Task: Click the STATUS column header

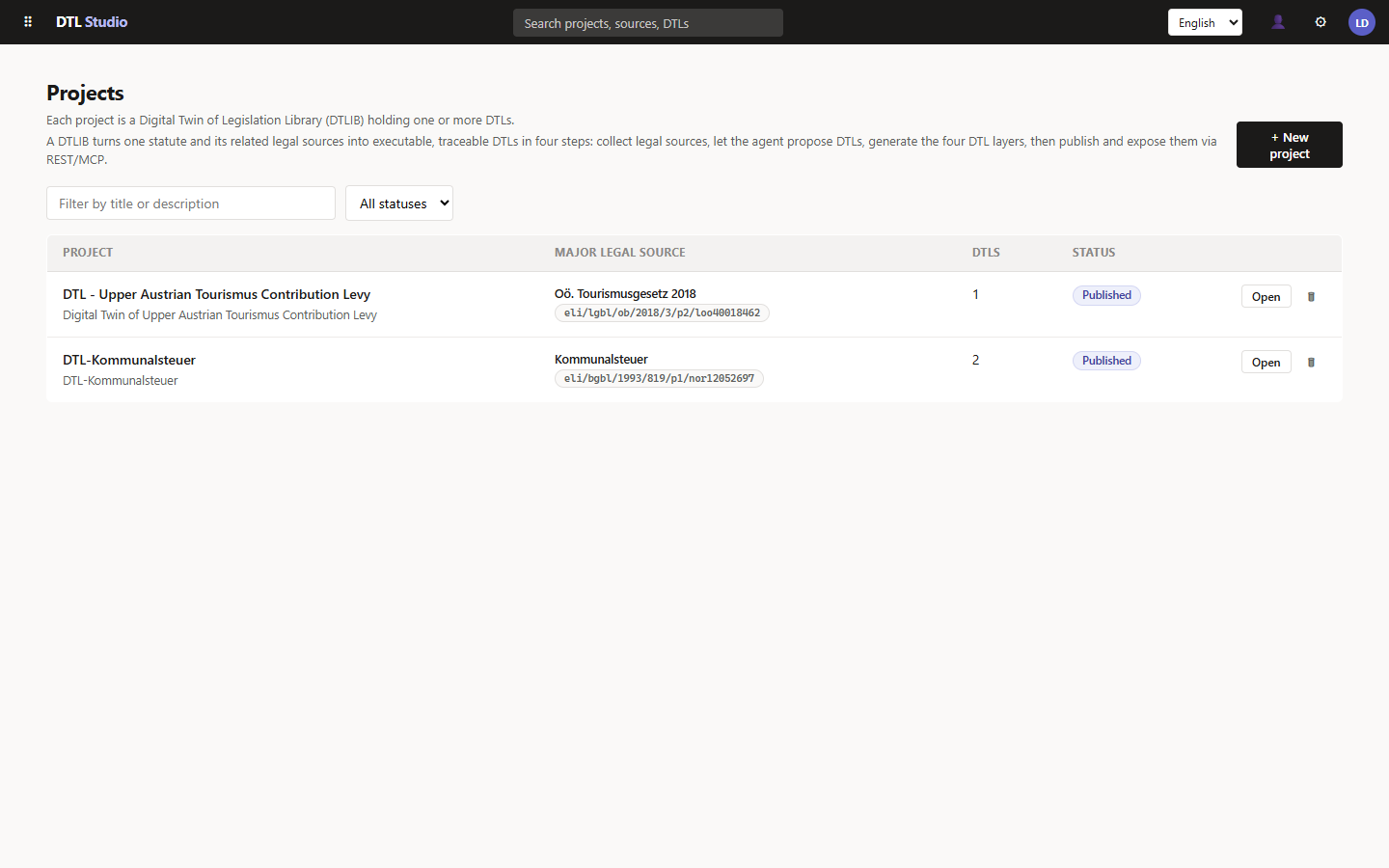Action: (x=1094, y=253)
